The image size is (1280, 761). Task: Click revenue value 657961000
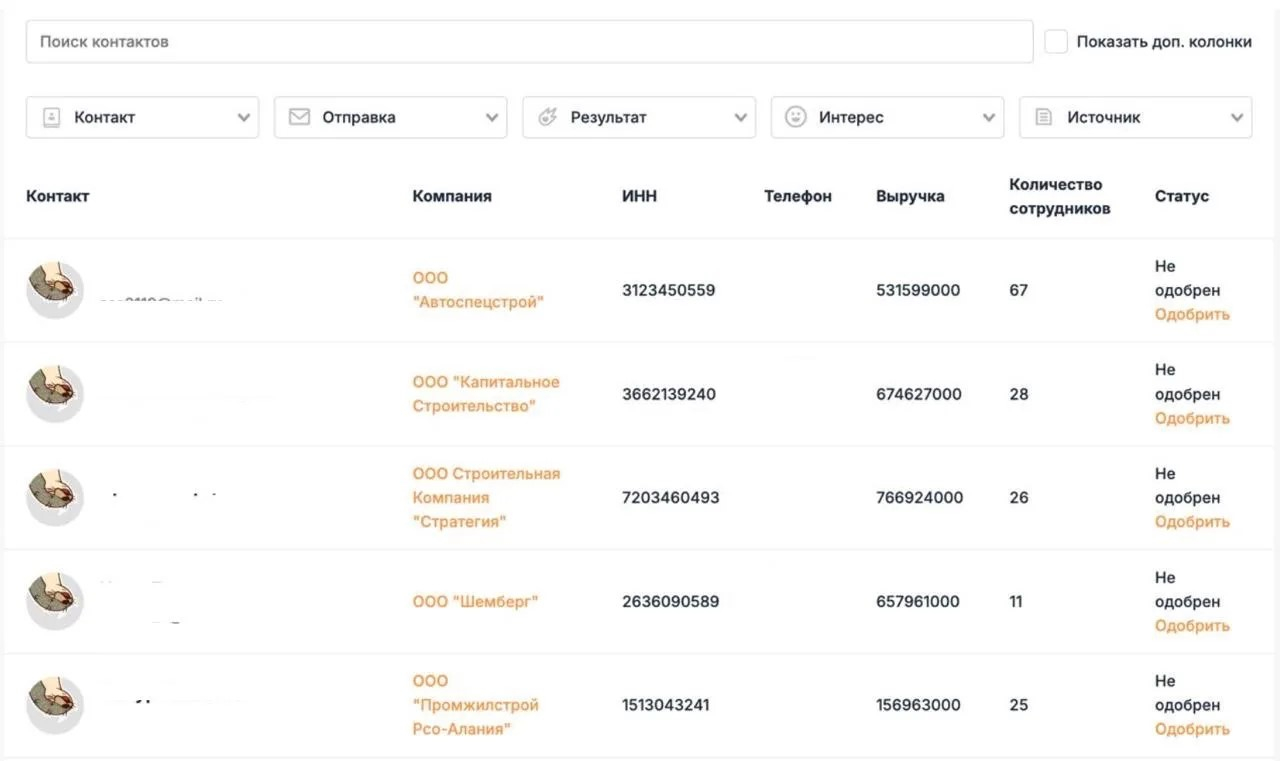tap(918, 601)
